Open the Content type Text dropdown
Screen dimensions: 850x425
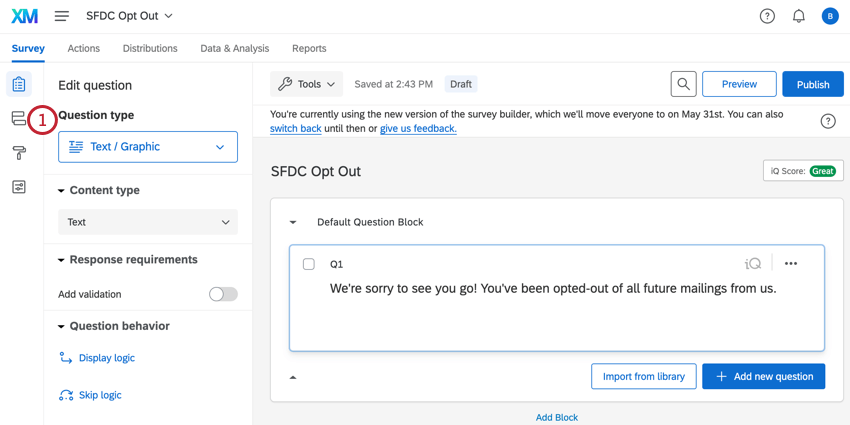(x=148, y=222)
